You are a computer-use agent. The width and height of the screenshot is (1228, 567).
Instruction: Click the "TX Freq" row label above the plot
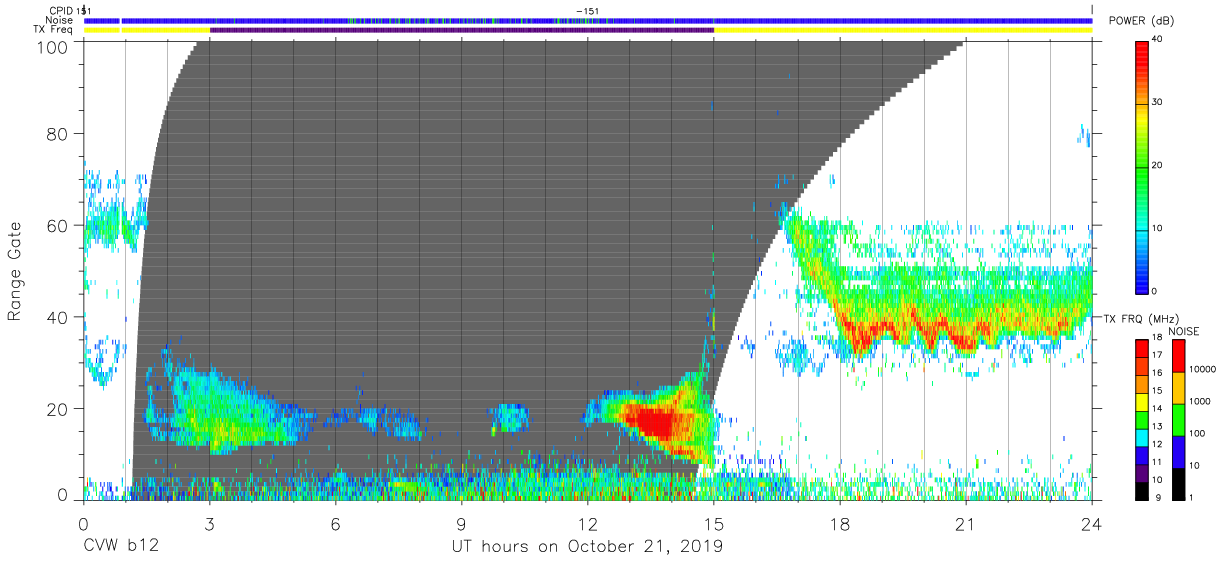pos(55,30)
